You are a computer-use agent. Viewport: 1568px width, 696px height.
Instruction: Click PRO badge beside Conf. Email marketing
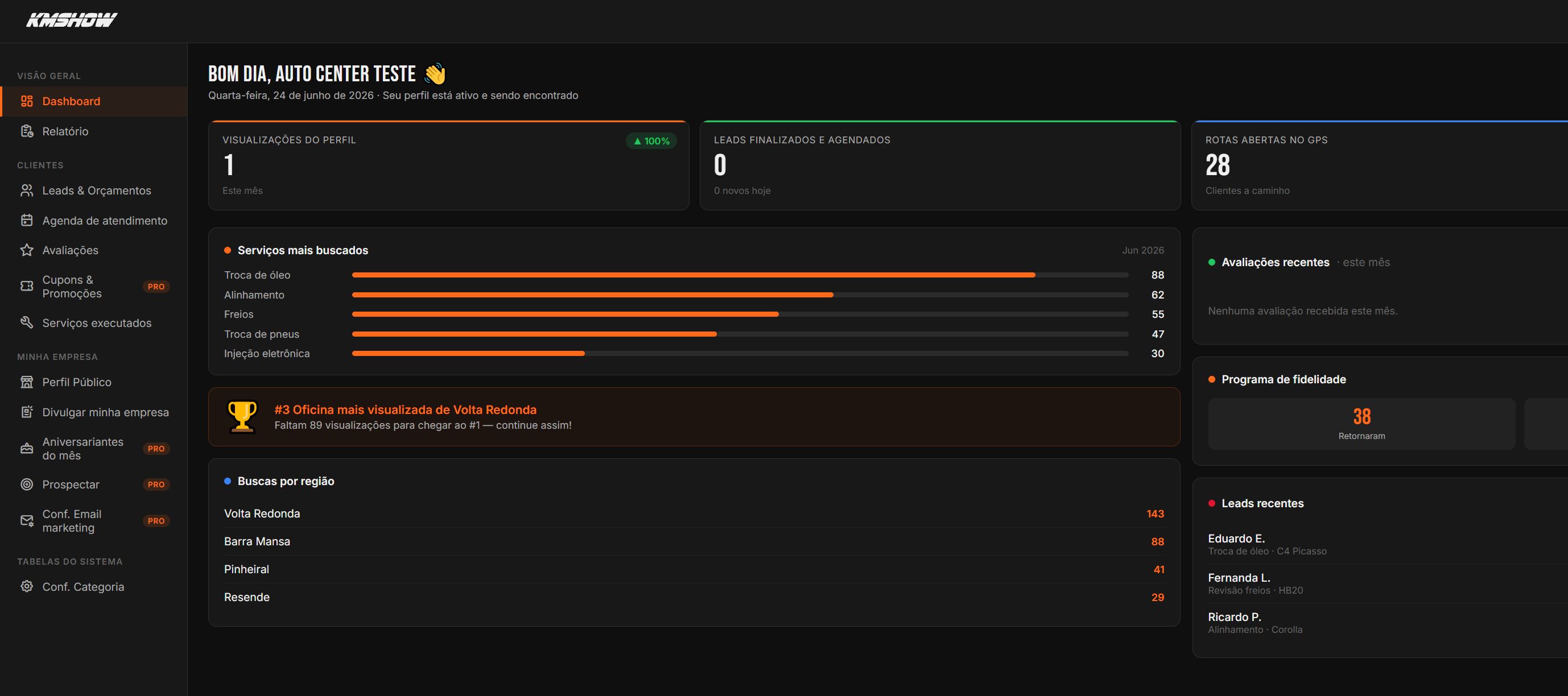156,521
